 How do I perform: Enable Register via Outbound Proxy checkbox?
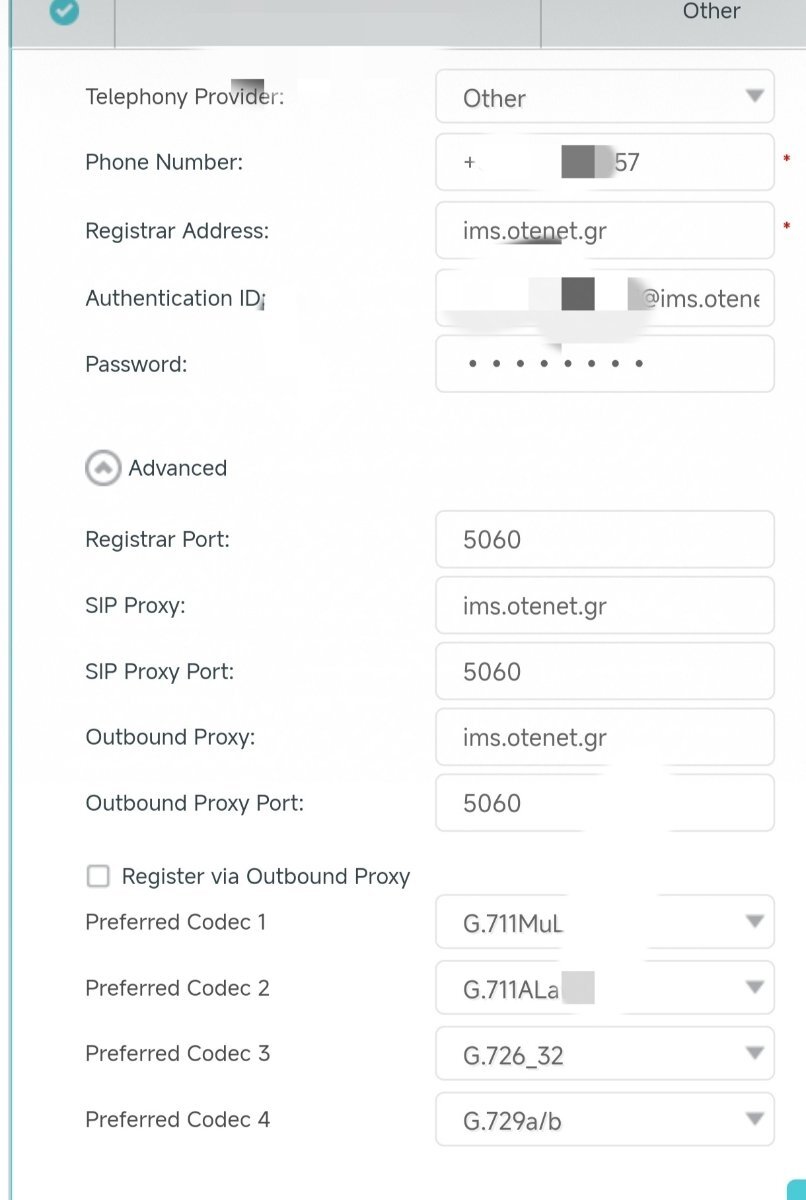(x=98, y=877)
